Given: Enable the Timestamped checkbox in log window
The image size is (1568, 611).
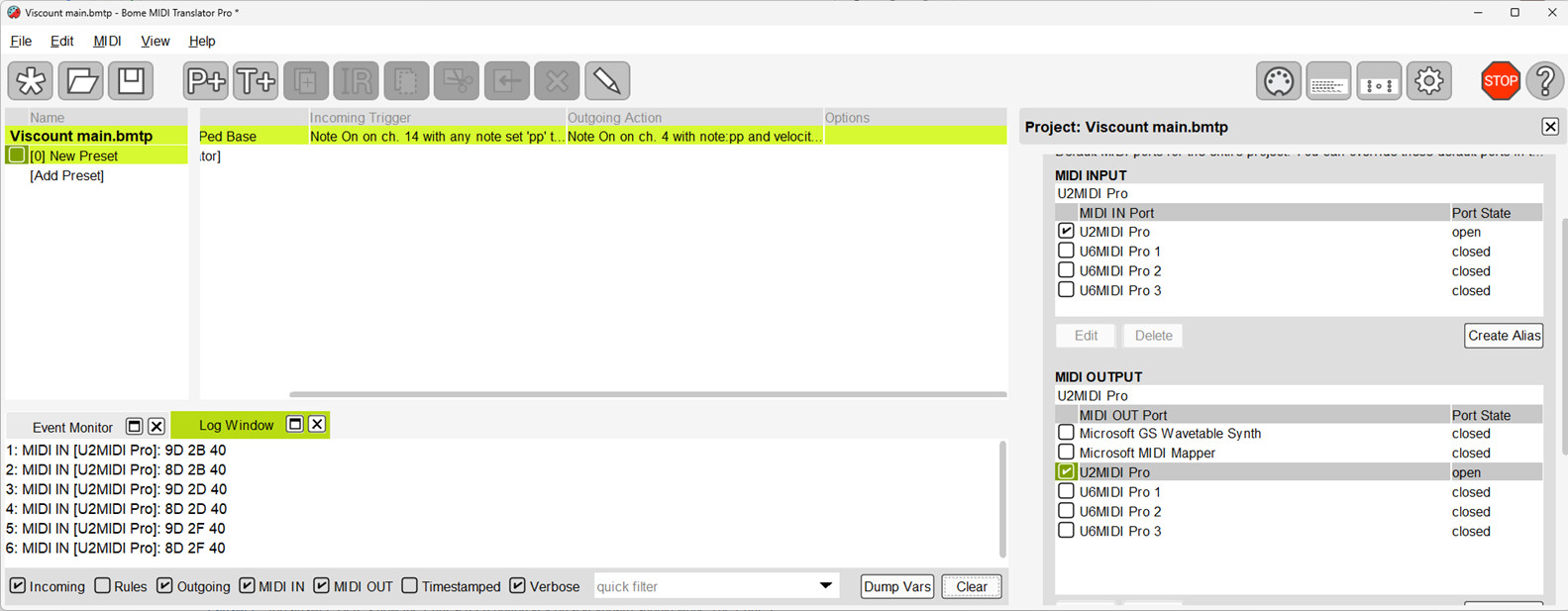Looking at the screenshot, I should (410, 586).
